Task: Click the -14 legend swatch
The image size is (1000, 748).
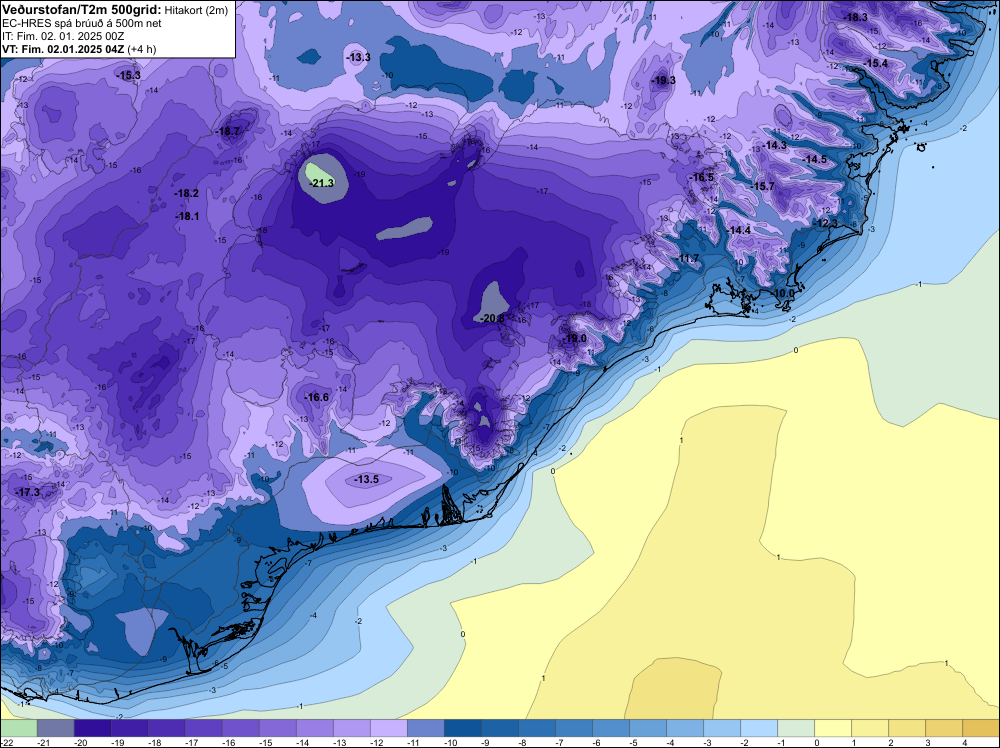Action: [x=314, y=728]
